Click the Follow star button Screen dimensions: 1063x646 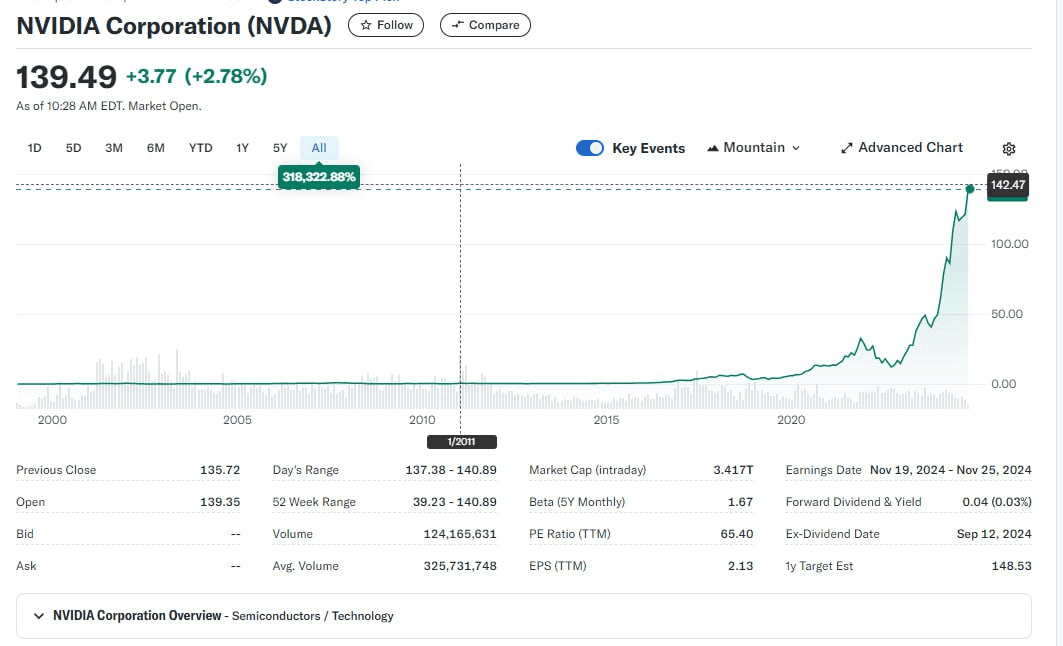click(386, 25)
